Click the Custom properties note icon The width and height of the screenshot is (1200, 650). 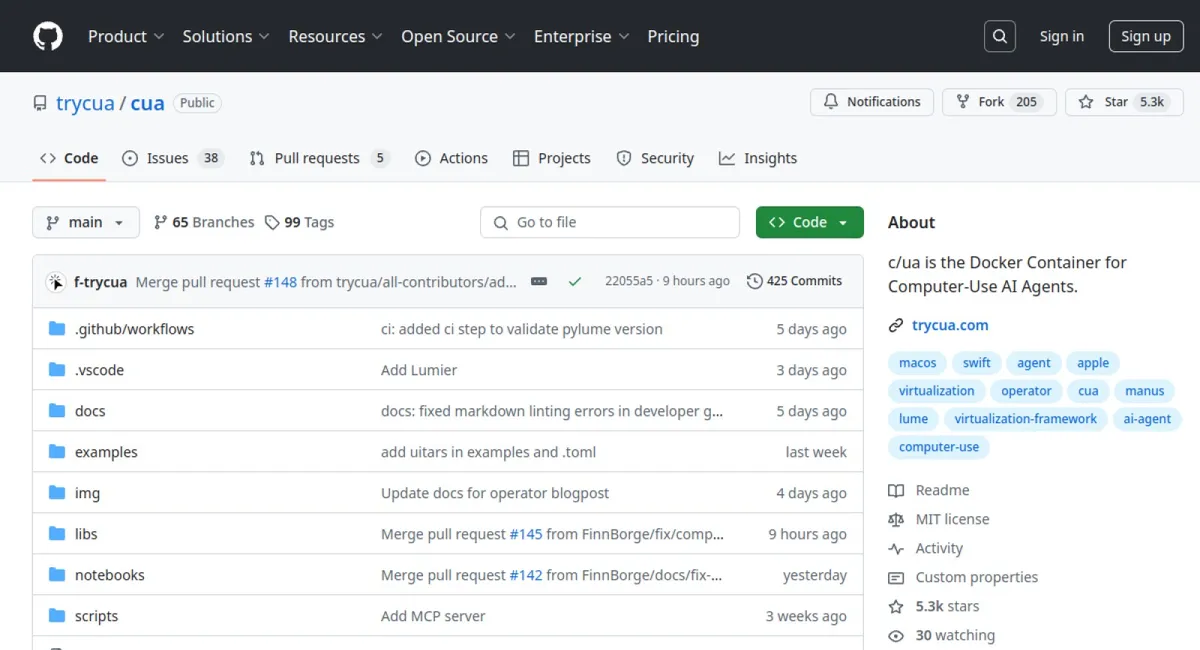coord(896,577)
